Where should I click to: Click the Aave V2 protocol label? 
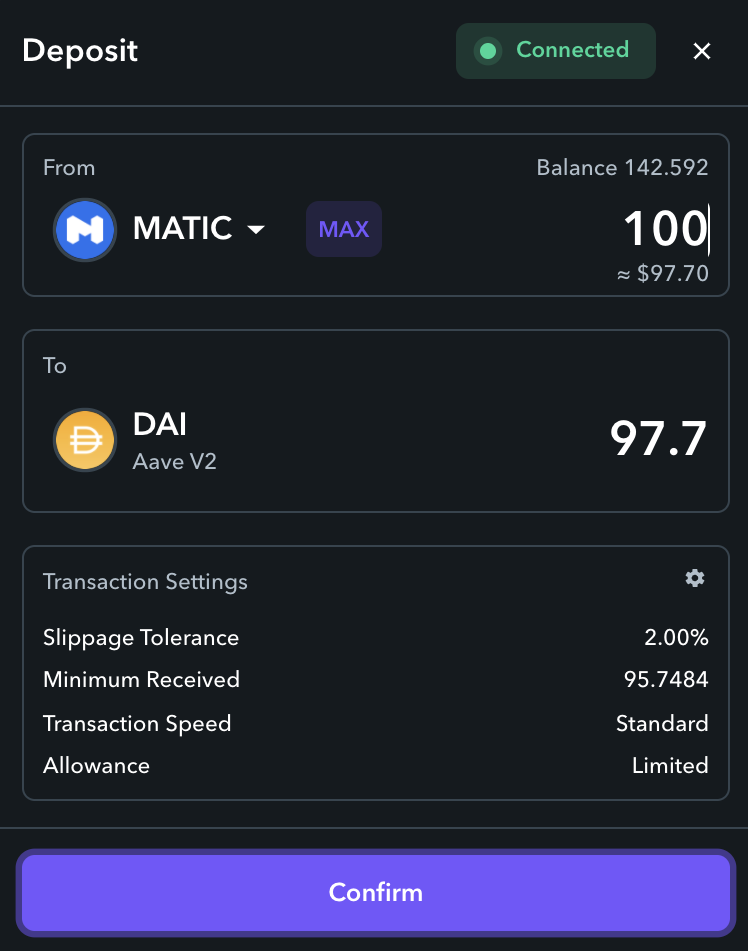tap(175, 462)
